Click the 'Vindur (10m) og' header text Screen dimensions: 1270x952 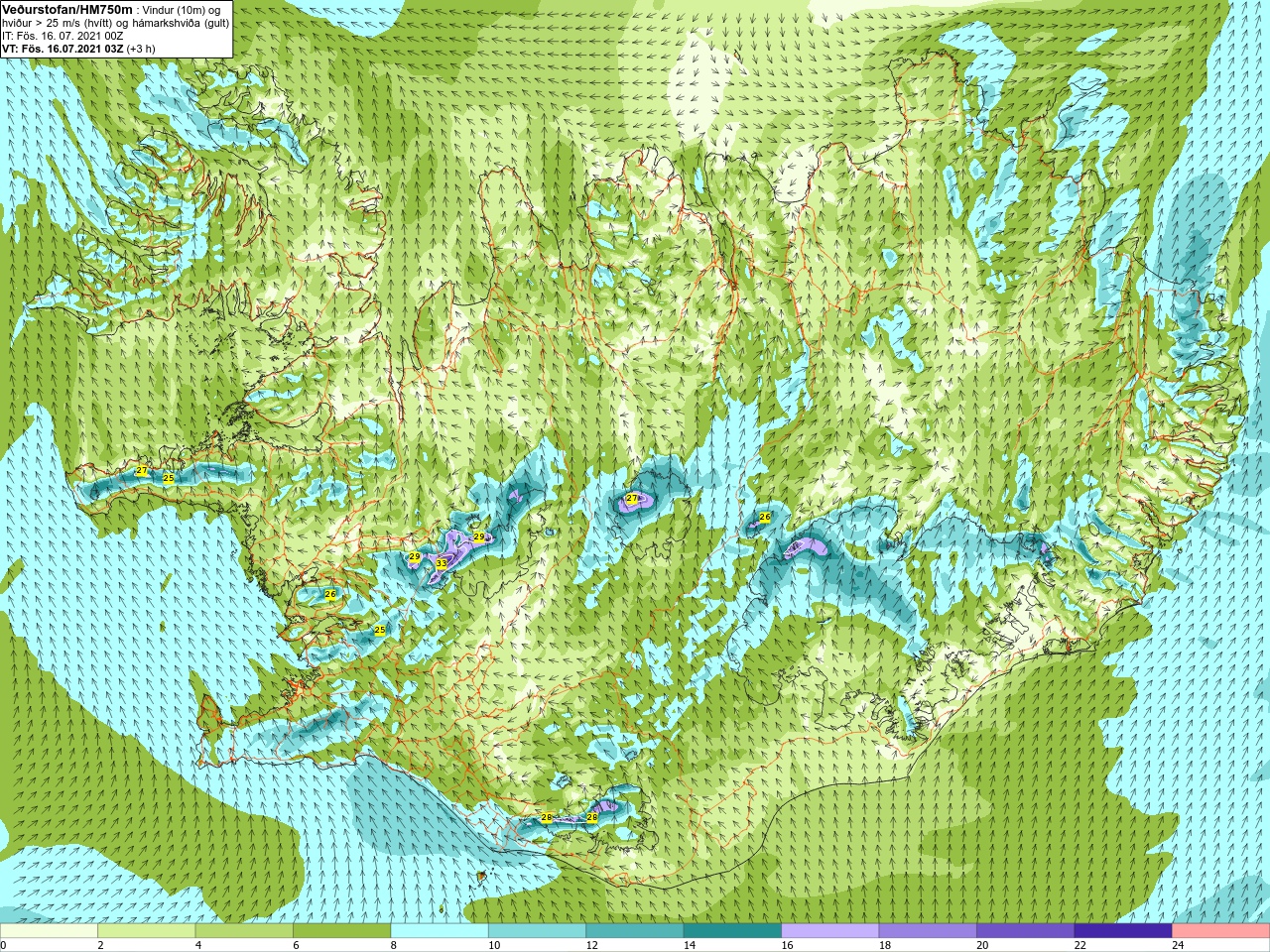pyautogui.click(x=182, y=10)
